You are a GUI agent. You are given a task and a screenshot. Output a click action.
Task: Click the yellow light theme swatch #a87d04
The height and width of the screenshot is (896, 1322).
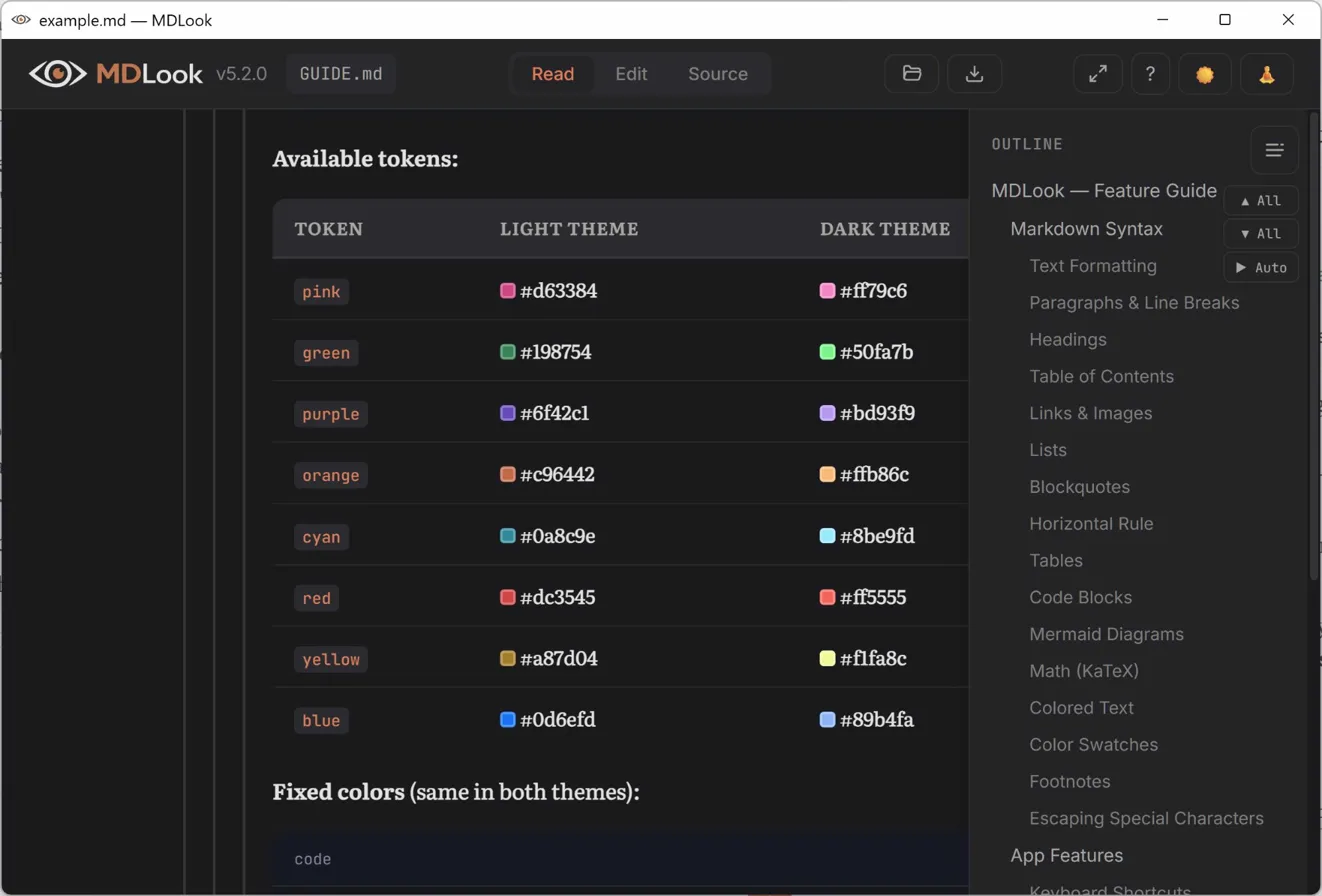click(508, 659)
